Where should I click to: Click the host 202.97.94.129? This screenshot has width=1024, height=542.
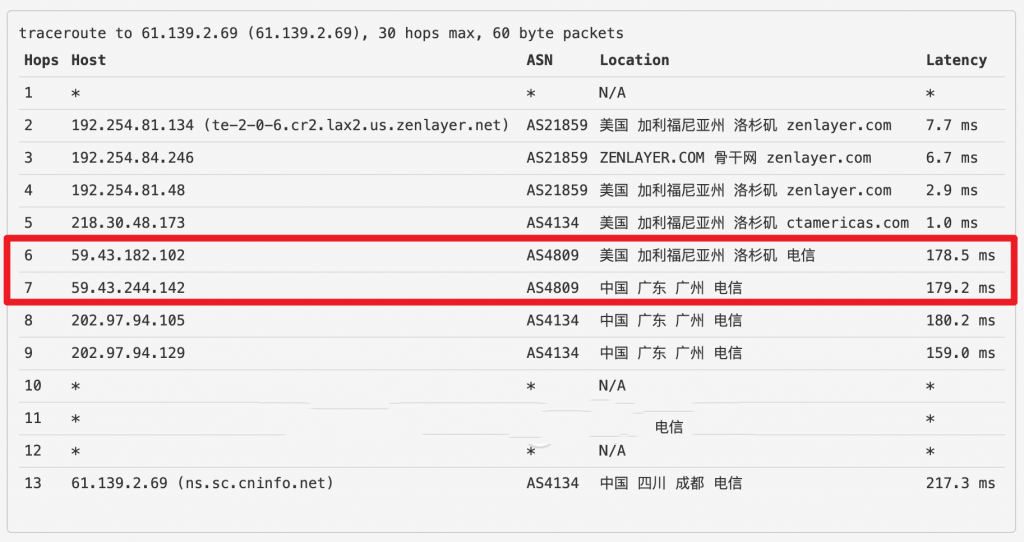coord(128,353)
